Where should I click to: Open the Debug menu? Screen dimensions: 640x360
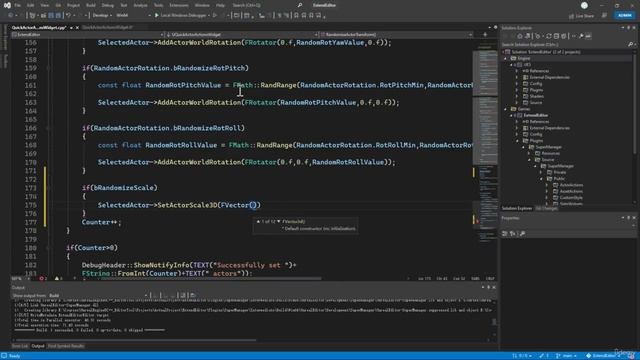108,5
